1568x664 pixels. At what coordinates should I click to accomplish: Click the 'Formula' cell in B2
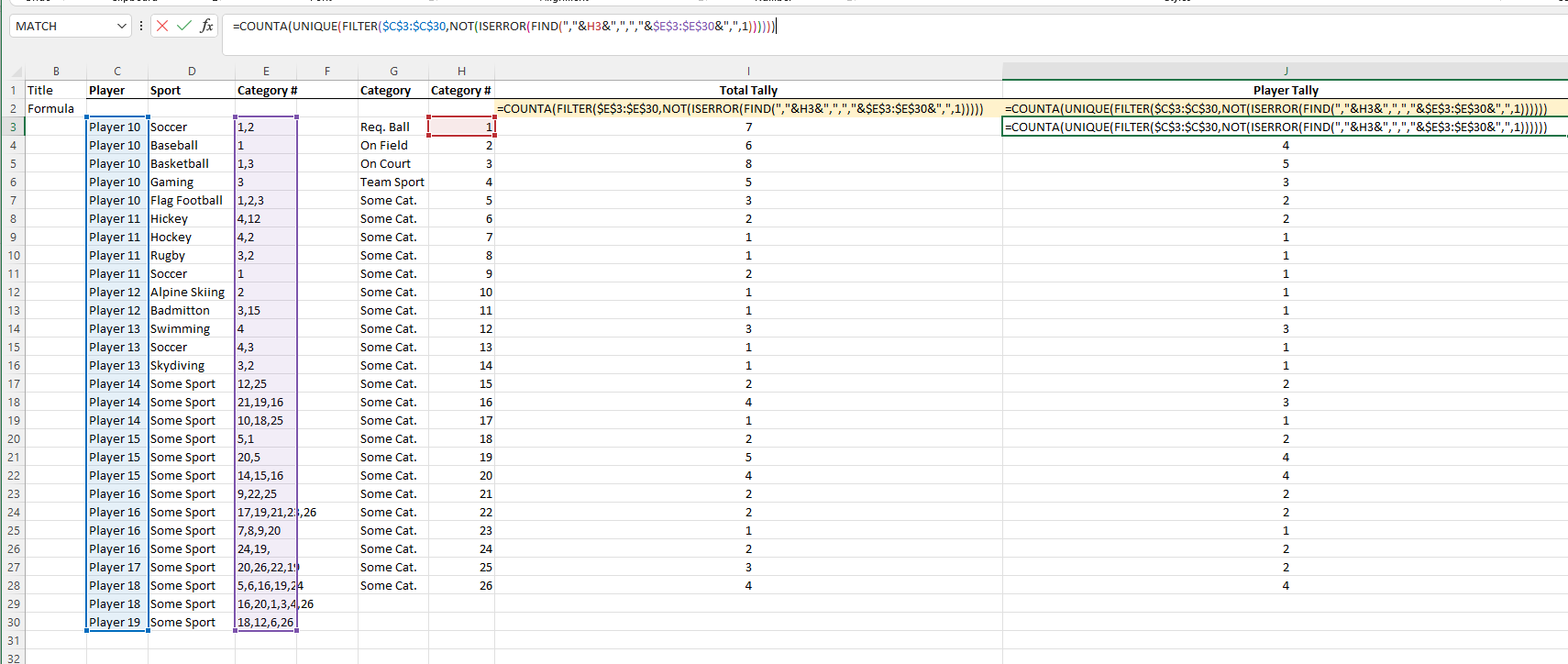point(56,108)
